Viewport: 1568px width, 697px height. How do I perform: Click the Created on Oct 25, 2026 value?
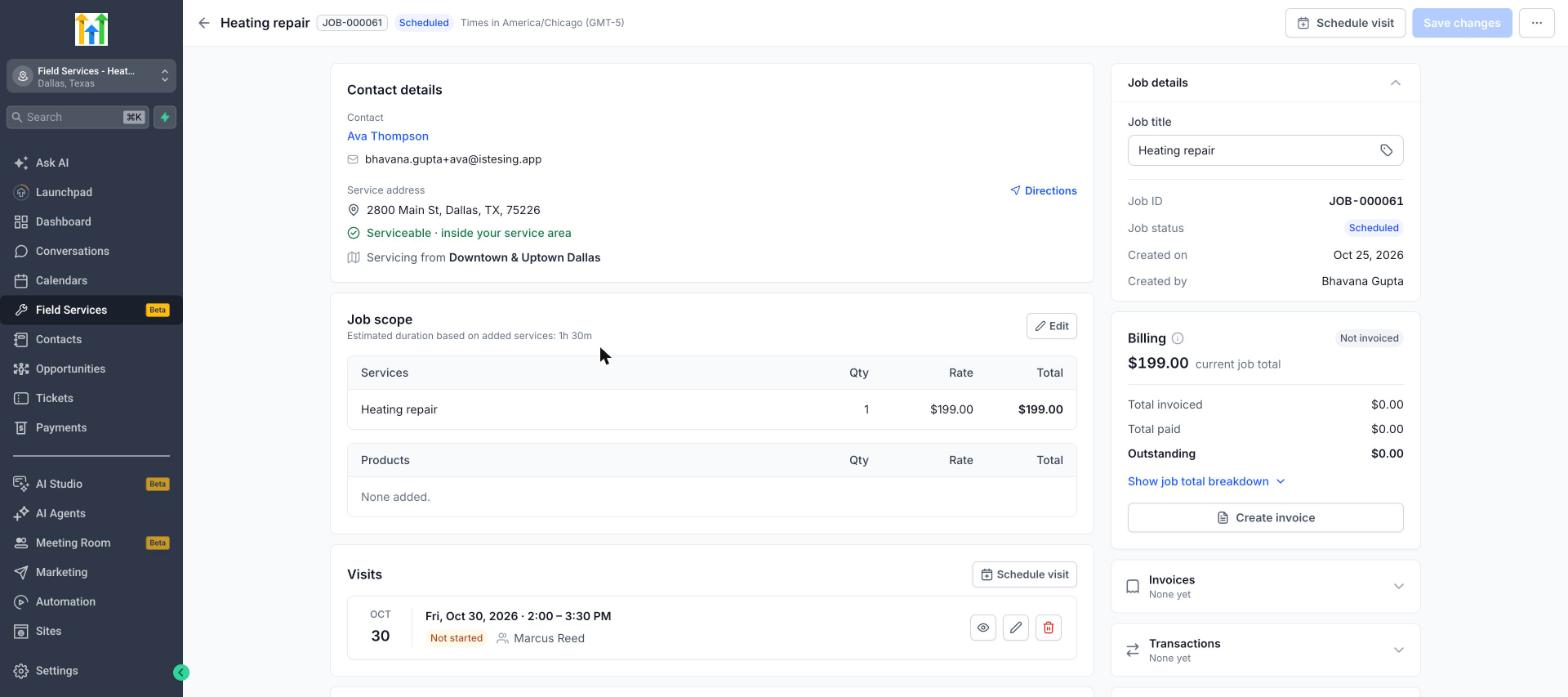pos(1368,255)
